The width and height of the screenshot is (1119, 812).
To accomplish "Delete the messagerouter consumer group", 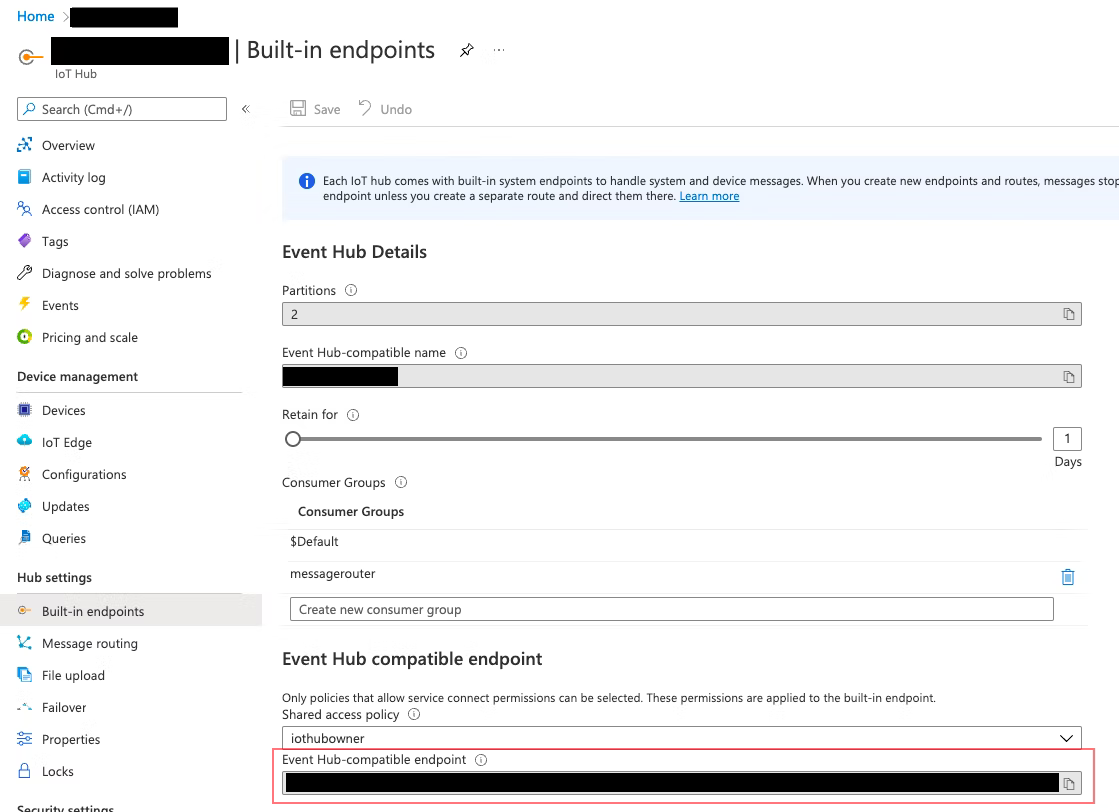I will point(1068,577).
